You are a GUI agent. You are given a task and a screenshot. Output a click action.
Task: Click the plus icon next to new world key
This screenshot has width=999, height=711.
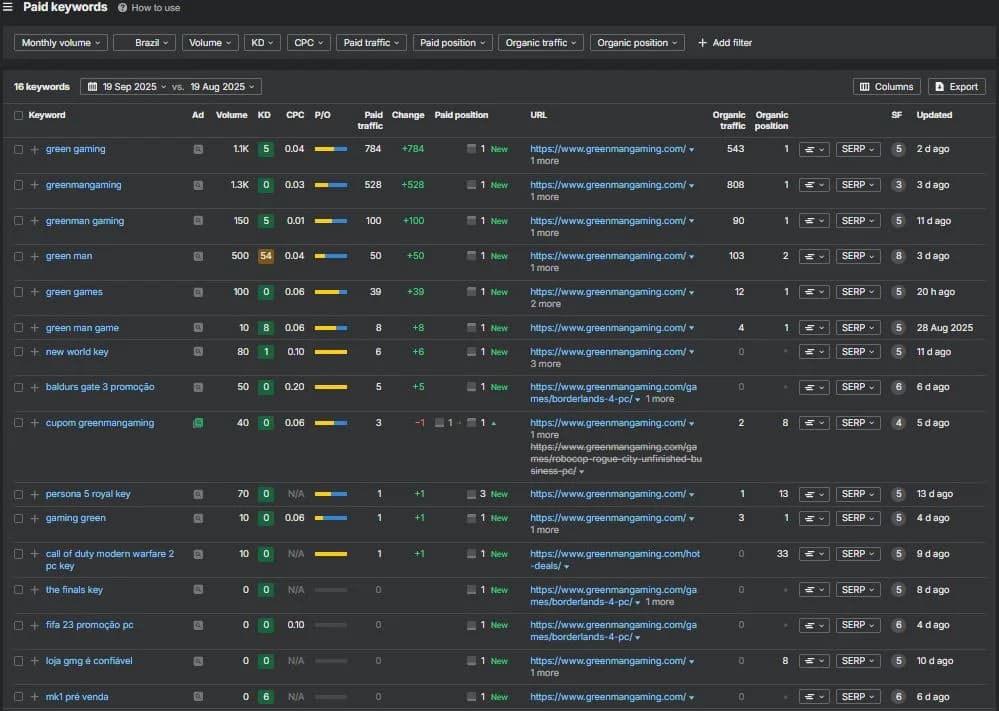pyautogui.click(x=34, y=352)
